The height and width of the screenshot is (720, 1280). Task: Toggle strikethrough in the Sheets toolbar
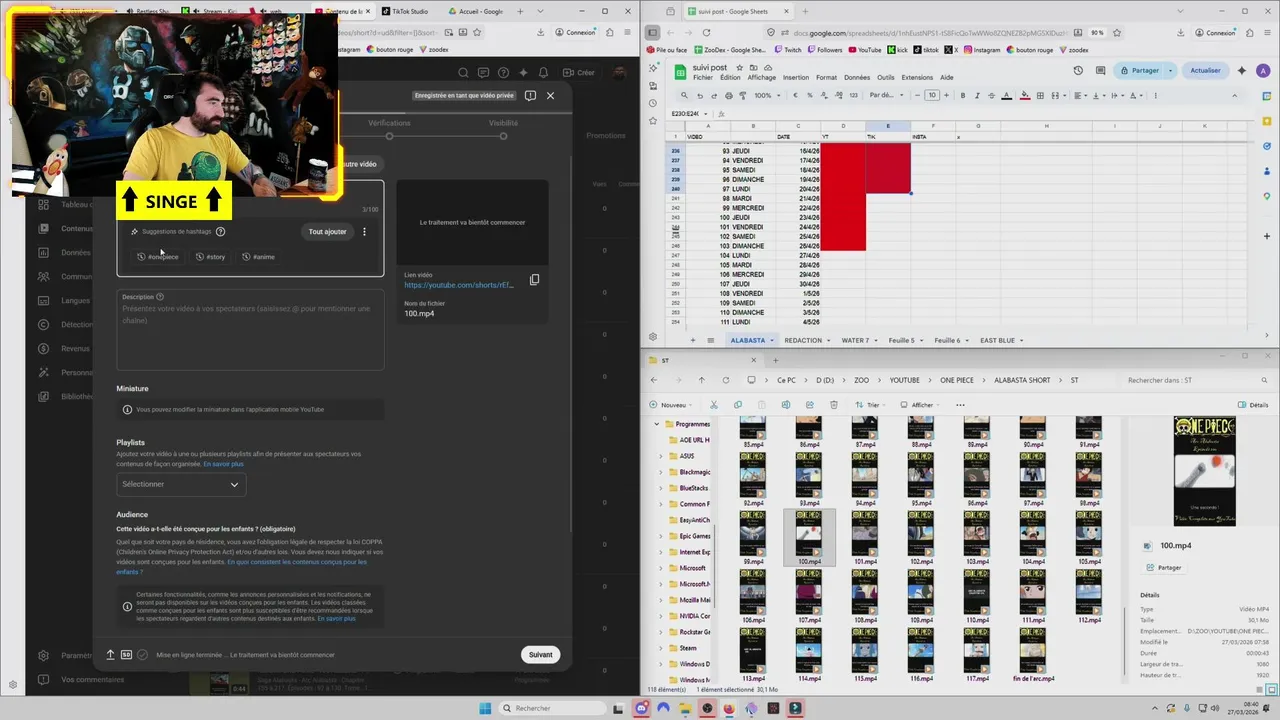coord(993,96)
